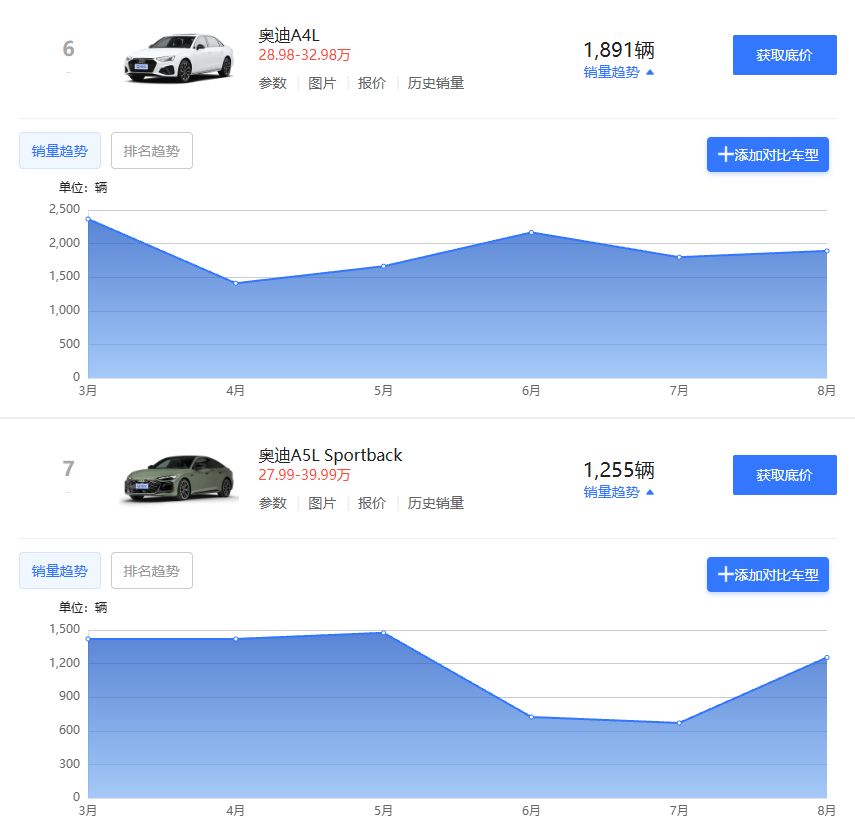Click 获取底价 button for 奥迪A4L

click(785, 55)
